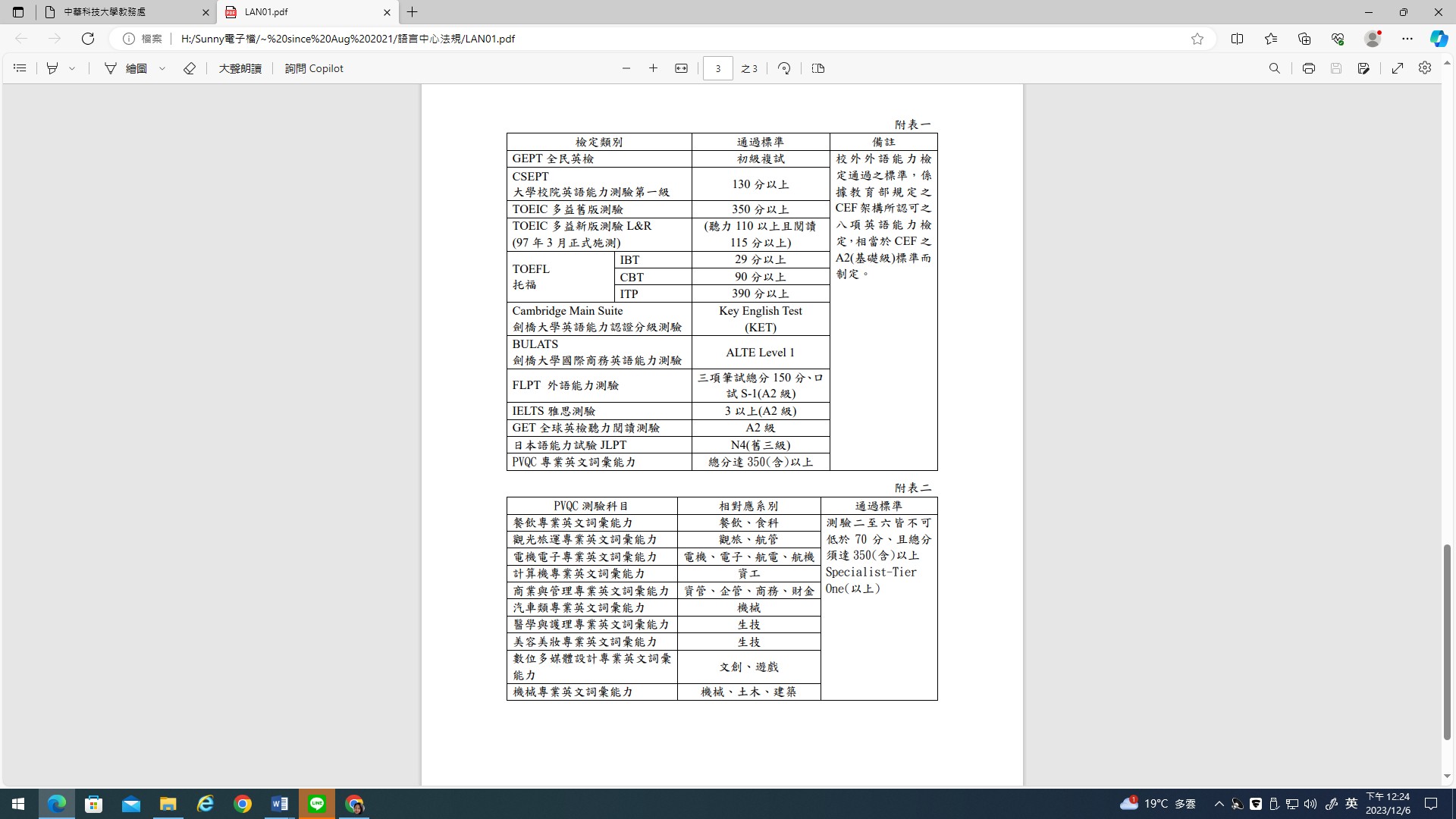Open the notification center
1456x819 pixels.
1431,804
